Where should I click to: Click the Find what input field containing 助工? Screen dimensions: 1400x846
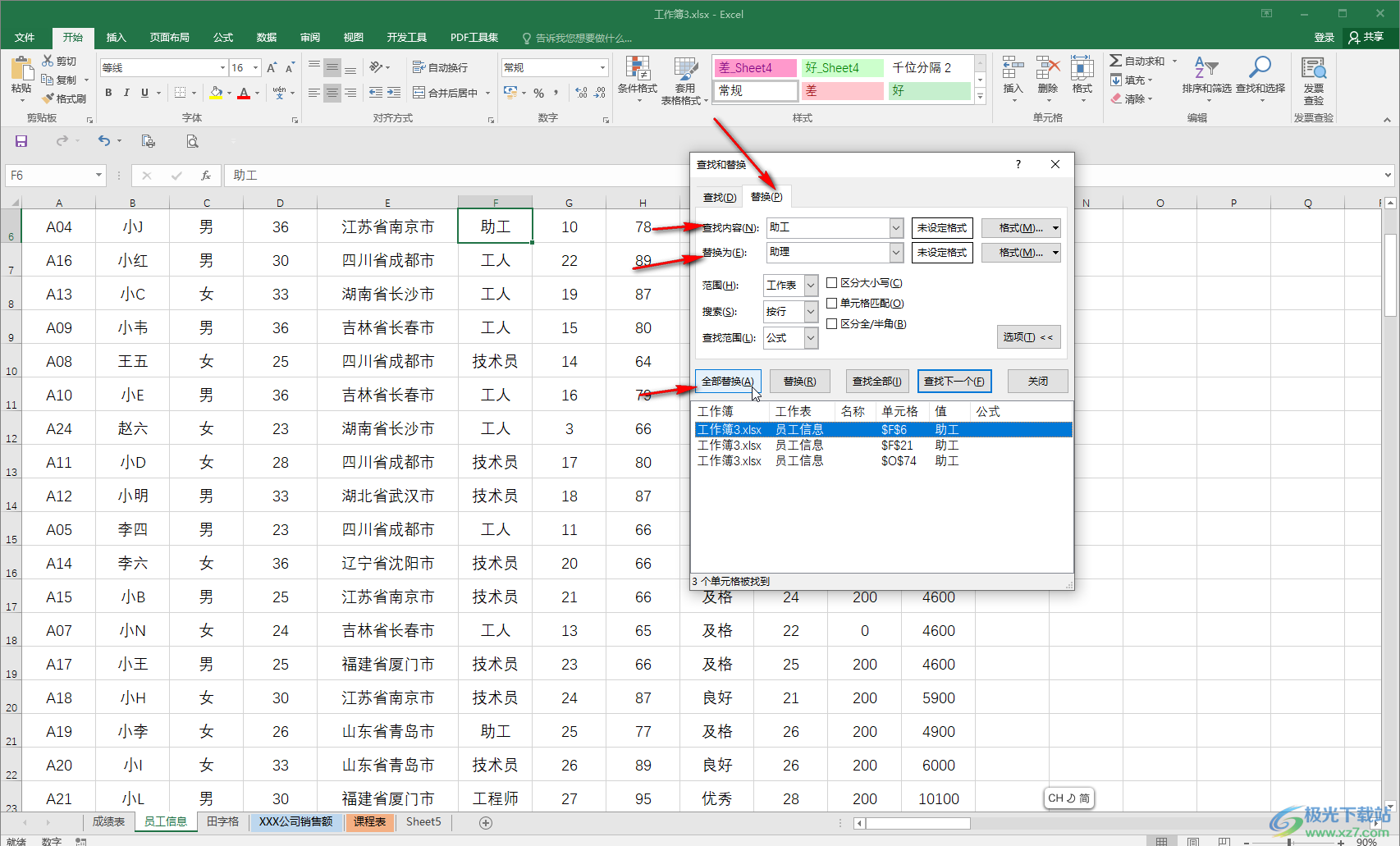827,228
